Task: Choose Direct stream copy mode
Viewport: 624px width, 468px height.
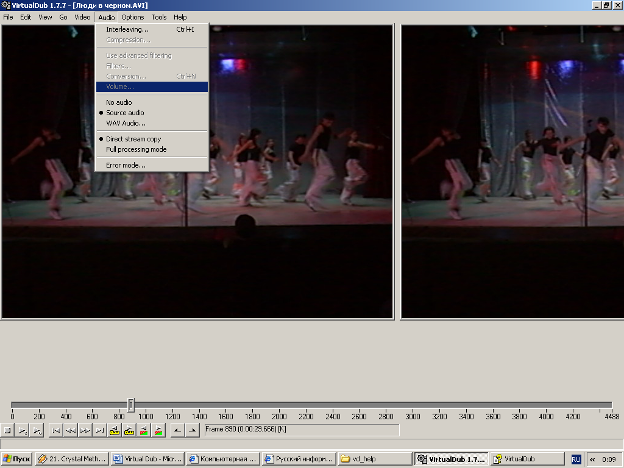Action: 134,139
